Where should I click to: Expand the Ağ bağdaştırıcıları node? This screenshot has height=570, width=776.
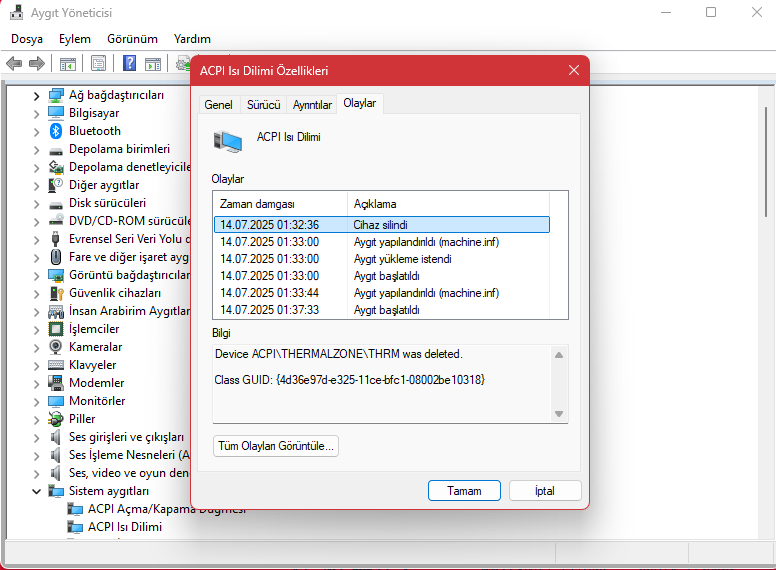pyautogui.click(x=36, y=95)
